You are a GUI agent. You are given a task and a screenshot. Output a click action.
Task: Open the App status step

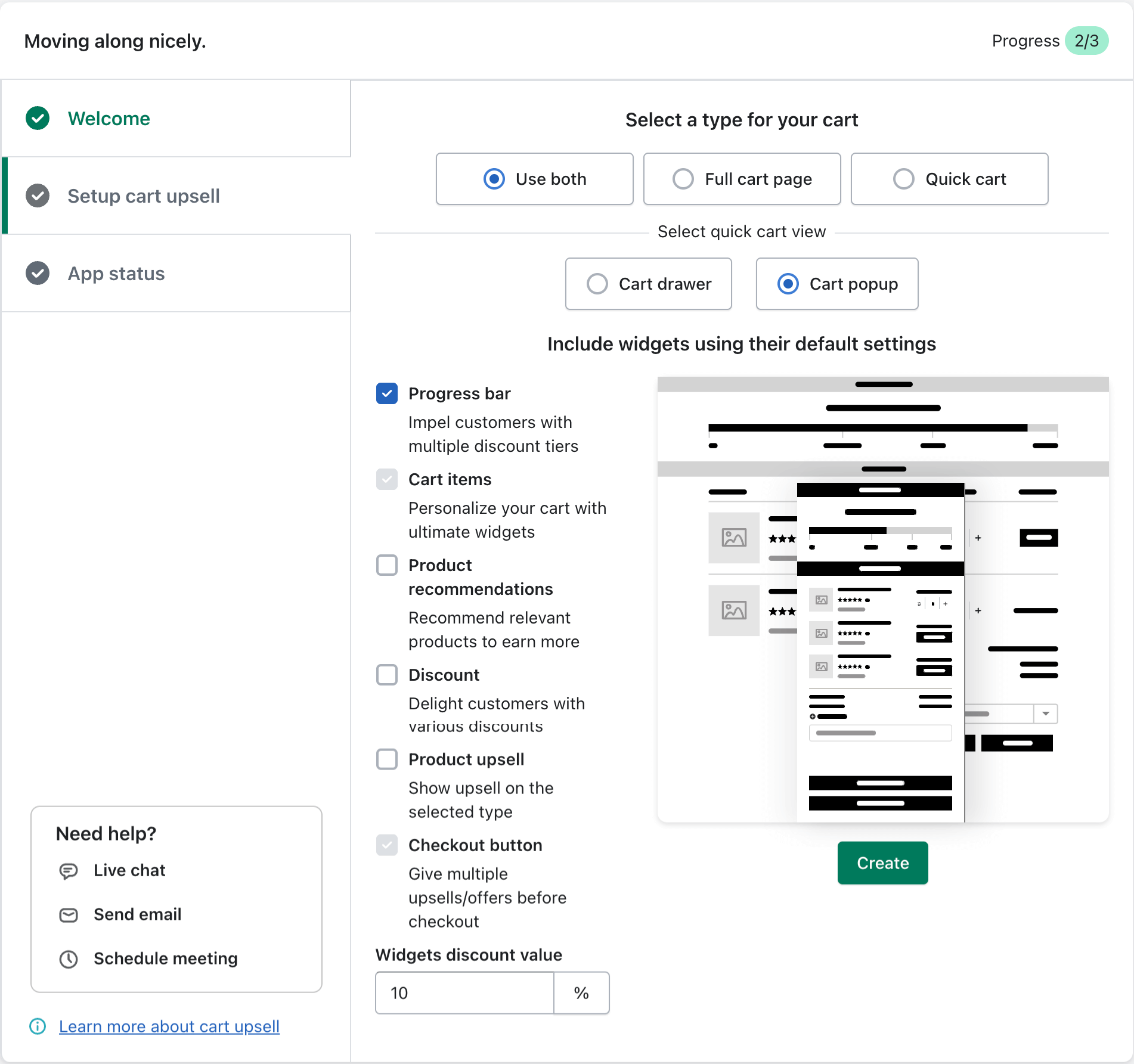coord(176,274)
